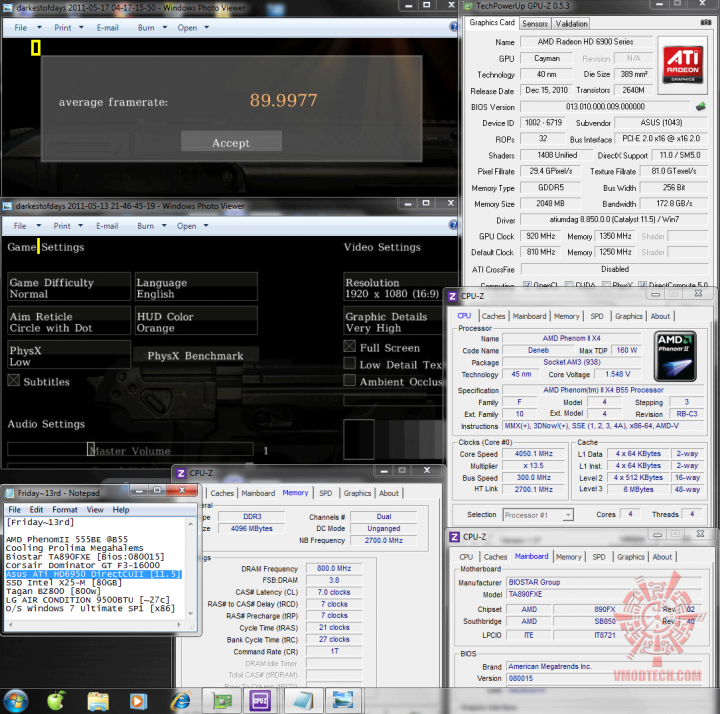Viewport: 720px width, 714px height.
Task: Open the Windows Start menu orb
Action: (16, 701)
